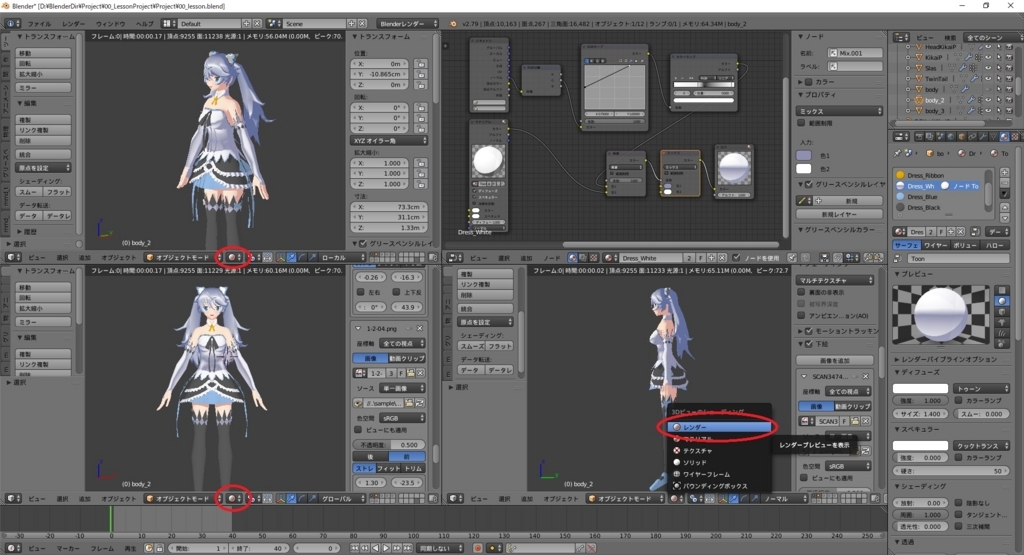Screen dimensions: 1024x555
Task: Open the Blenderレンダー engine dropdown
Action: coord(408,24)
